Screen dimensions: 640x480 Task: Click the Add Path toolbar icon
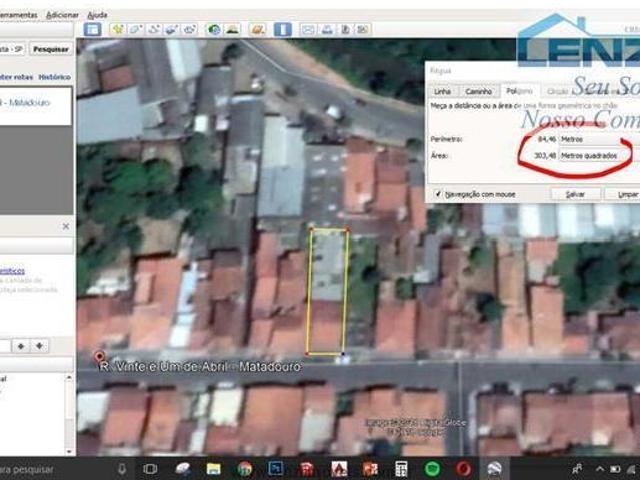coord(154,29)
